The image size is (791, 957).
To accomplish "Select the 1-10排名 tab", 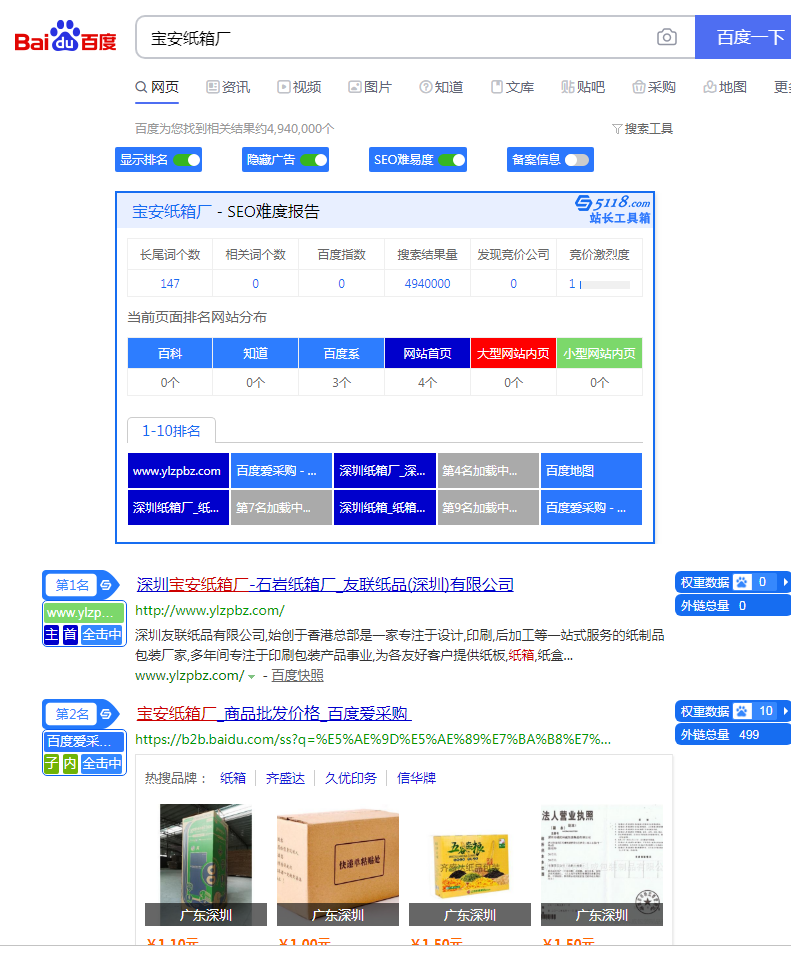I will tap(171, 431).
